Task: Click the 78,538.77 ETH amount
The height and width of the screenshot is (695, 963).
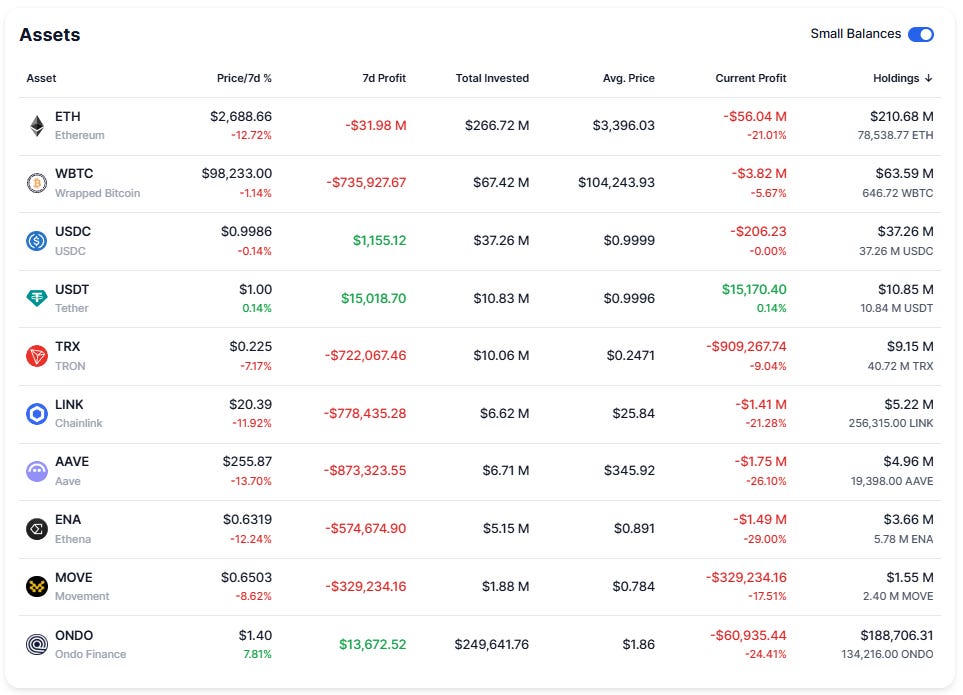Action: (895, 135)
